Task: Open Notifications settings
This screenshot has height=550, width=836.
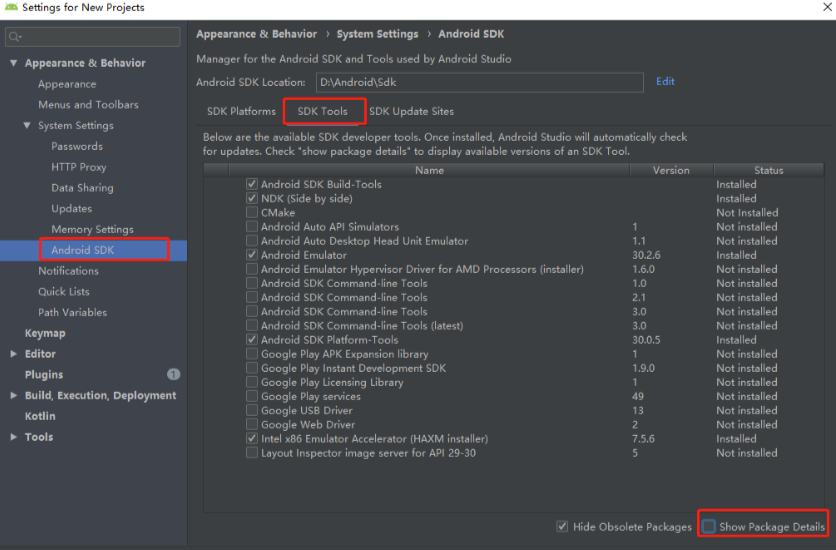Action: point(68,271)
